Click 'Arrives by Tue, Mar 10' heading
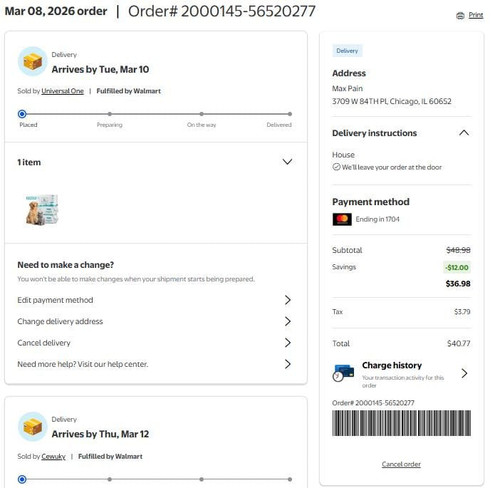Viewport: 500px width, 488px height. [x=100, y=69]
